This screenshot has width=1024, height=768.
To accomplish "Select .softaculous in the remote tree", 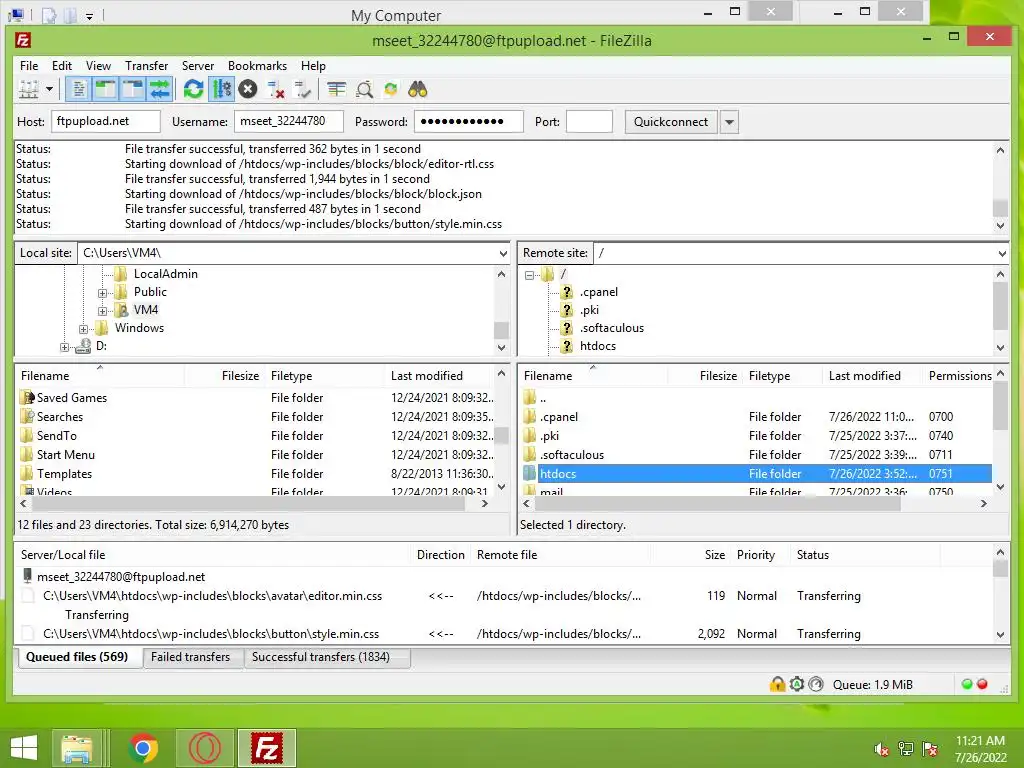I will pos(611,328).
